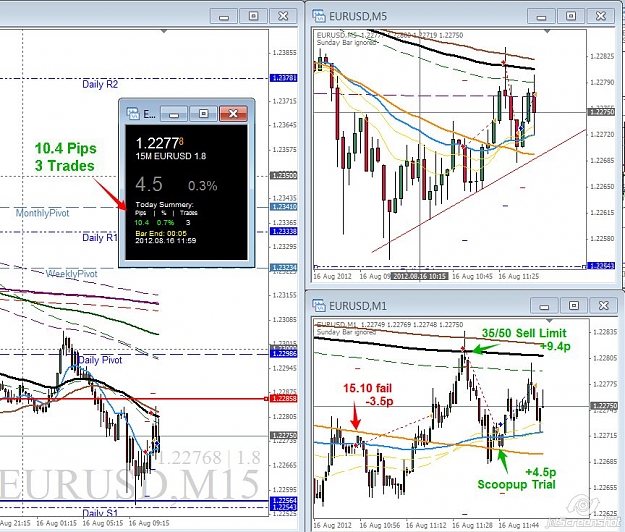Maximize the EURUSD,M1 chart window
The width and height of the screenshot is (625, 532).
click(574, 306)
